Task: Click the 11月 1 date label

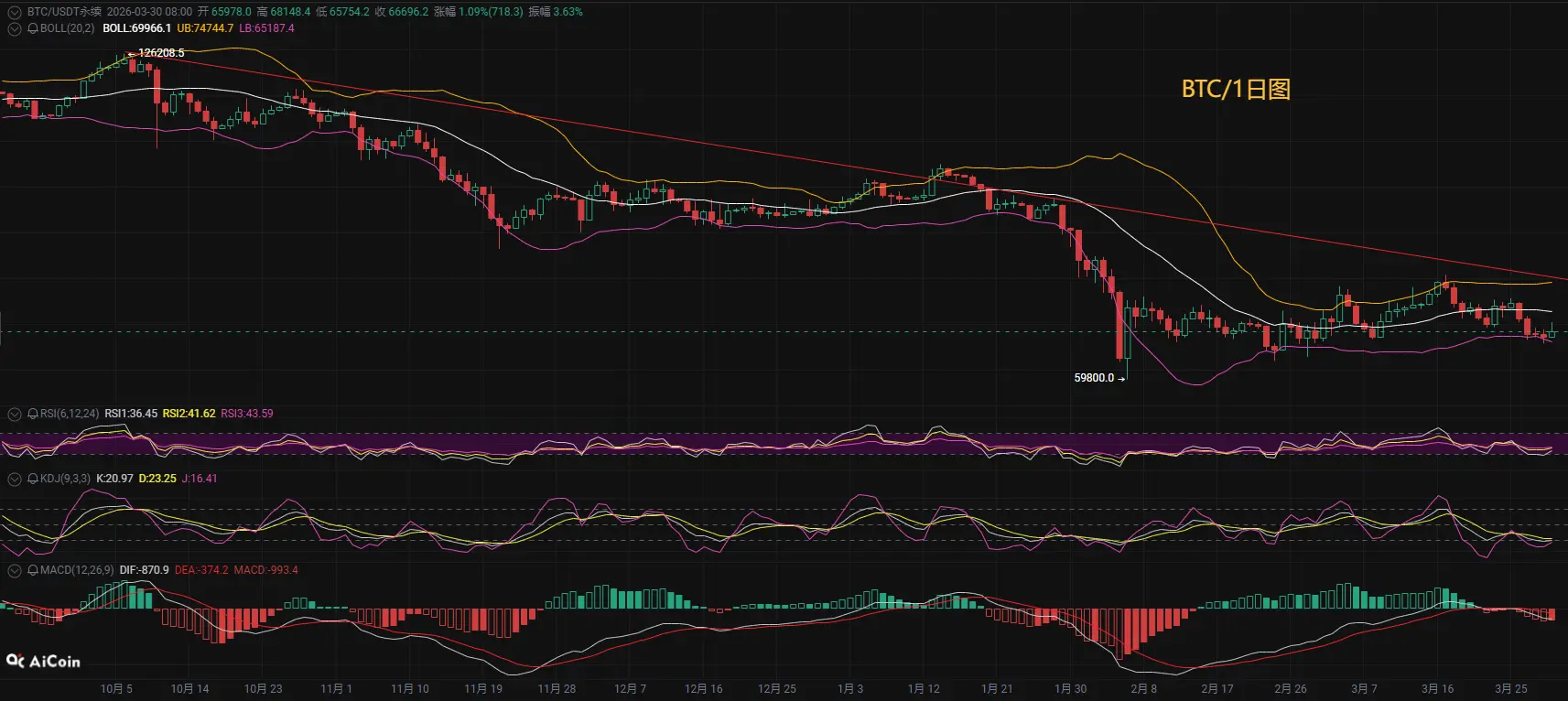Action: tap(336, 689)
